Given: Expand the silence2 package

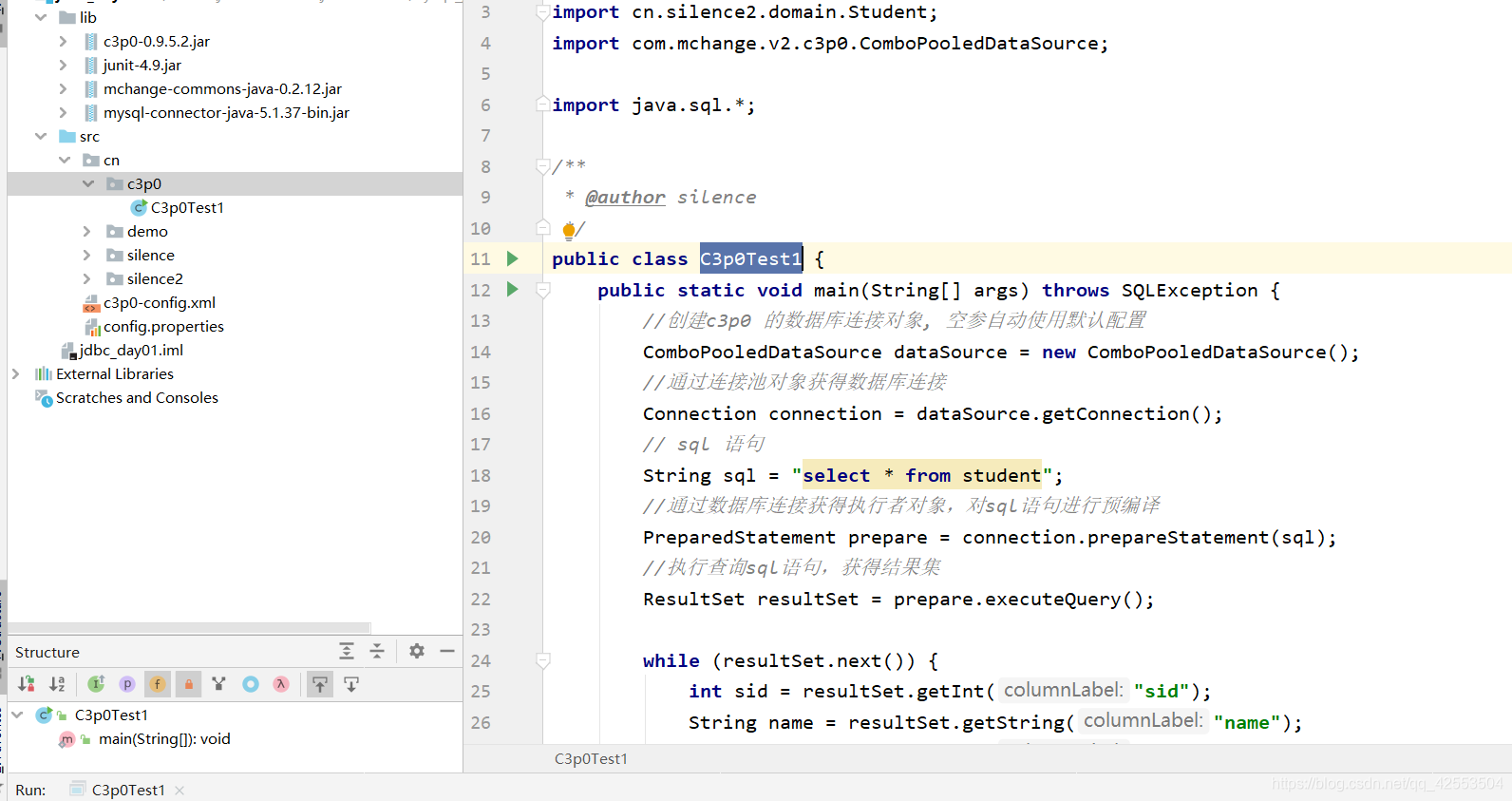Looking at the screenshot, I should pos(87,278).
